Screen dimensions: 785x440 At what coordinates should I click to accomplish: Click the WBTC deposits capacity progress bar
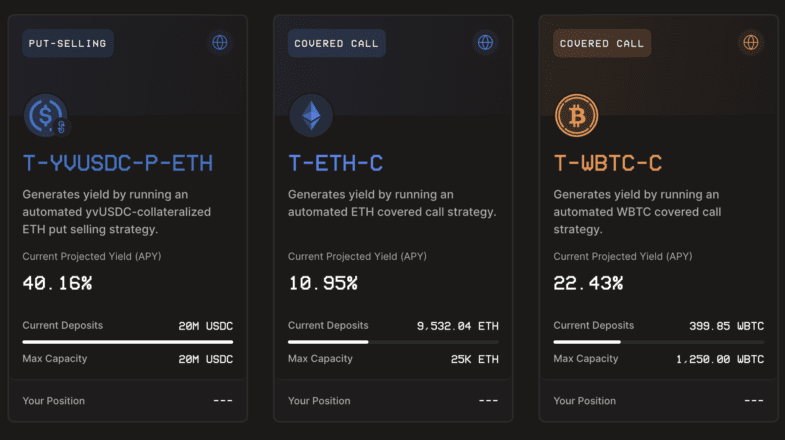(658, 342)
